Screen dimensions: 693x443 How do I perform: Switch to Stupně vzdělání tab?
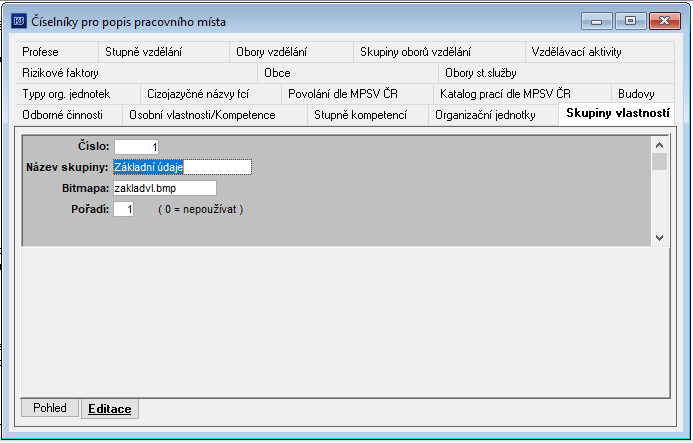click(x=164, y=52)
